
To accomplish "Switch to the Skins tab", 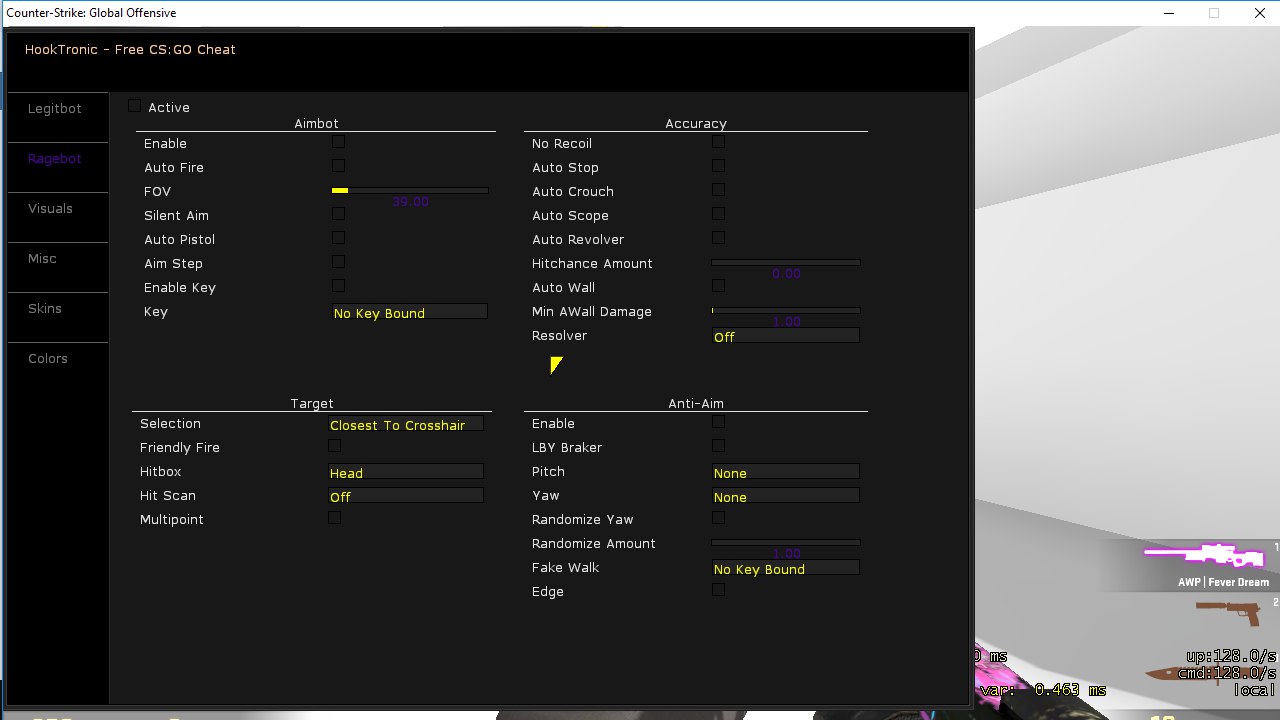I will pyautogui.click(x=45, y=308).
